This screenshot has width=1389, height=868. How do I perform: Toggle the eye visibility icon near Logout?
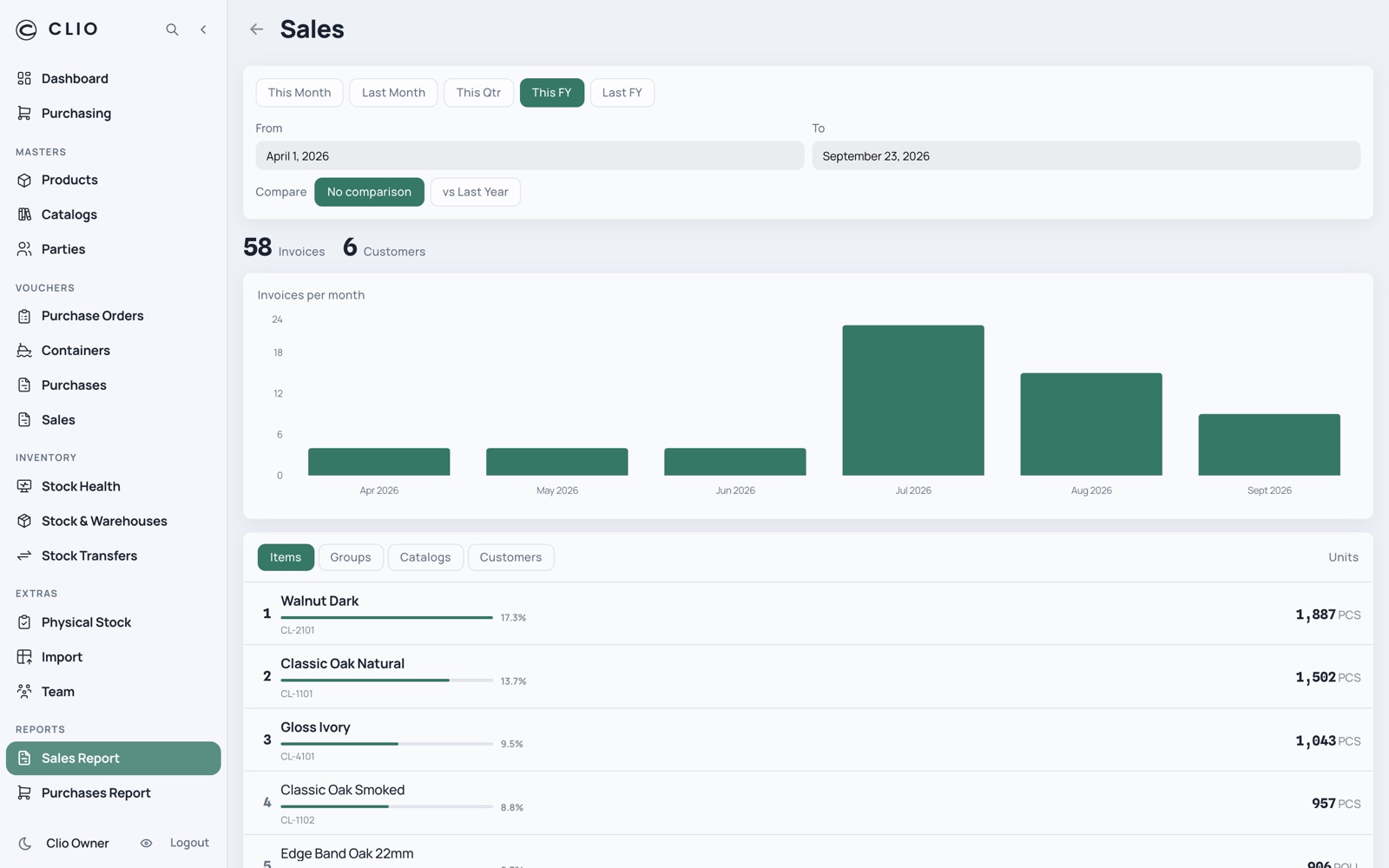146,843
